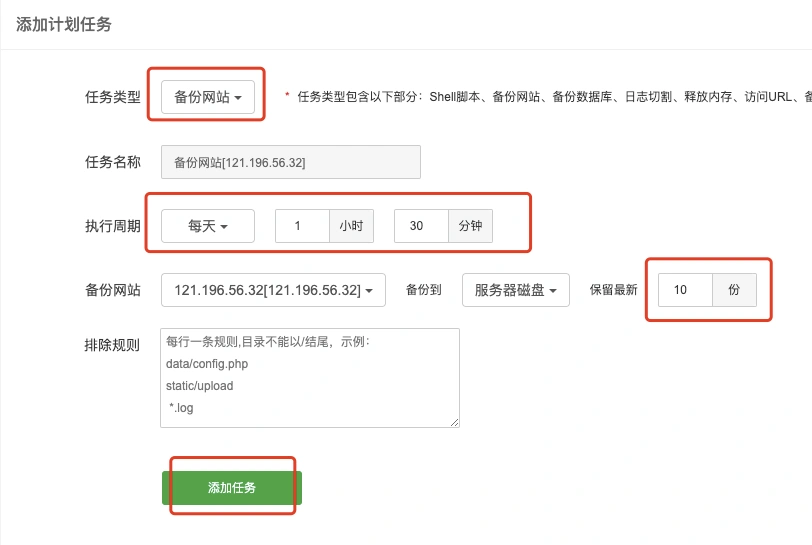Click the hour input showing 1
This screenshot has width=812, height=545.
(x=302, y=226)
